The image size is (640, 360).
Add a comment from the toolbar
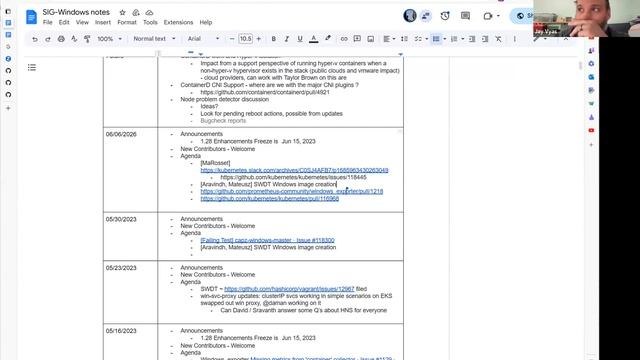coord(357,39)
